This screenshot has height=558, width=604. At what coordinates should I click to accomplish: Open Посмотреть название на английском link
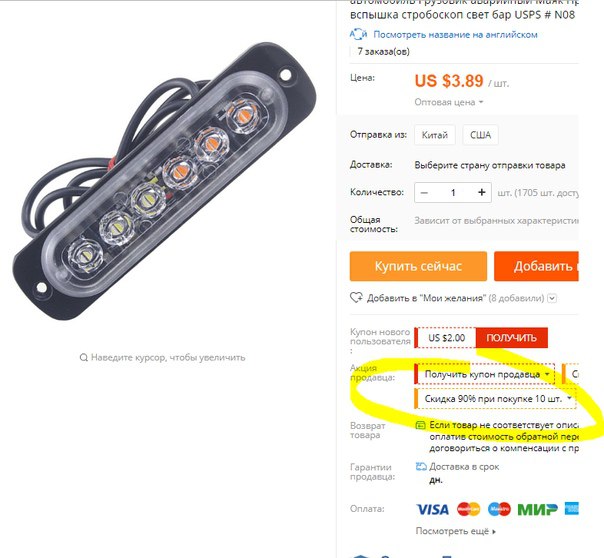[x=455, y=35]
